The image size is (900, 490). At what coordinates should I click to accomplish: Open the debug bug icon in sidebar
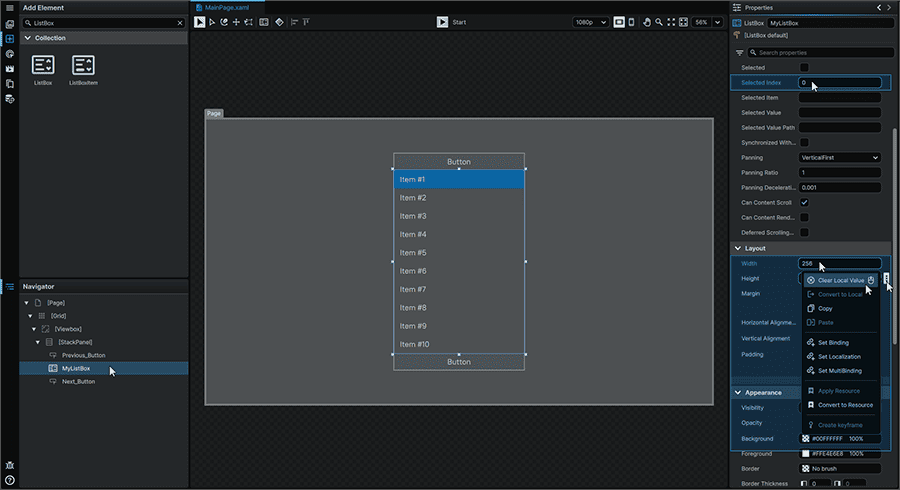click(9, 465)
